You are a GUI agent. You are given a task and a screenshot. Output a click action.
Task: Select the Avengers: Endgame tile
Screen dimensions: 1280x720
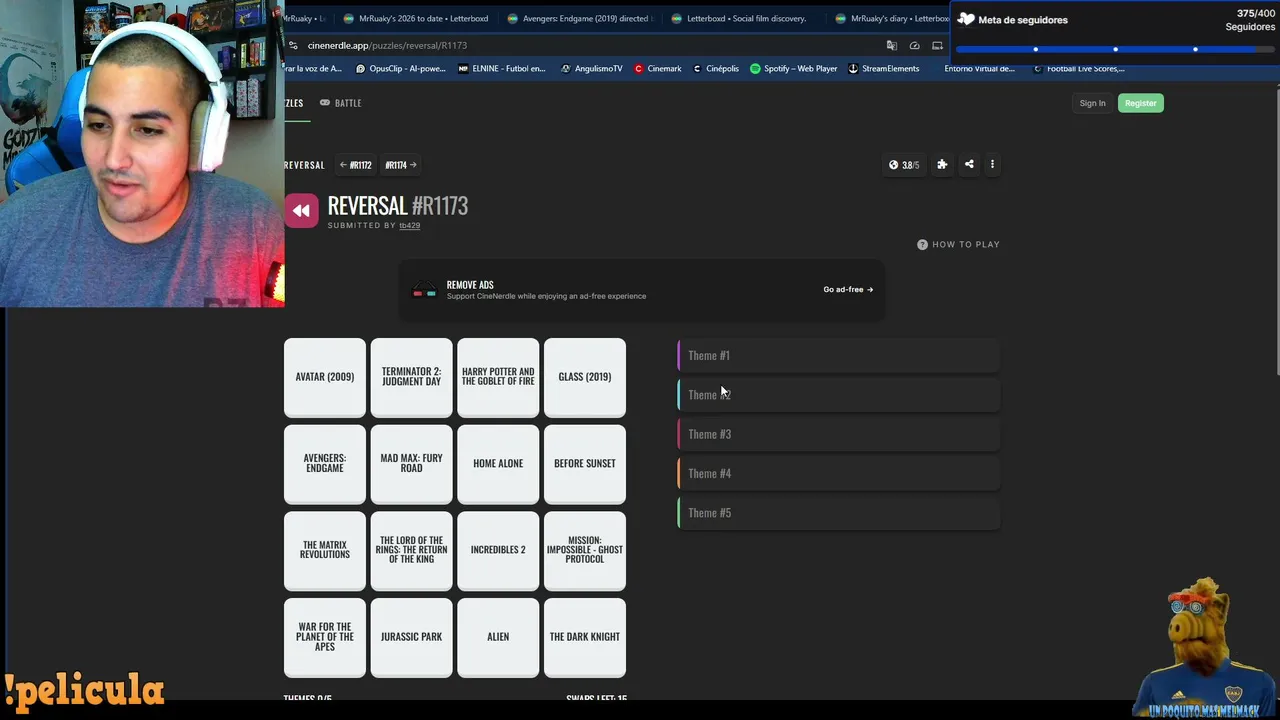(325, 464)
